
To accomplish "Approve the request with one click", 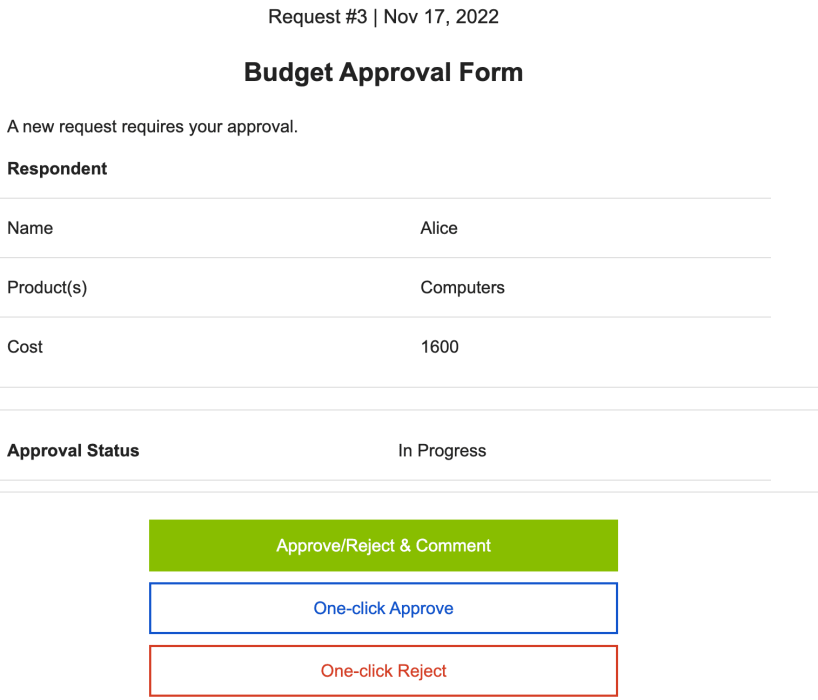I will click(383, 607).
